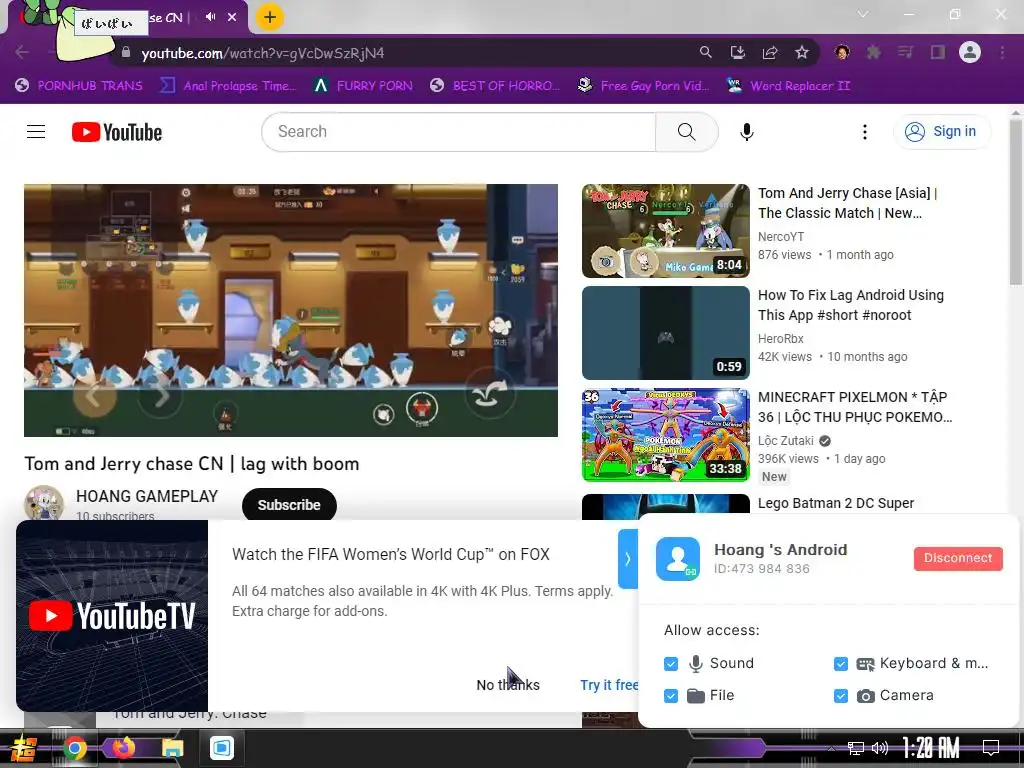Screen dimensions: 1024x768
Task: Click the address bar URL text
Action: coord(263,54)
